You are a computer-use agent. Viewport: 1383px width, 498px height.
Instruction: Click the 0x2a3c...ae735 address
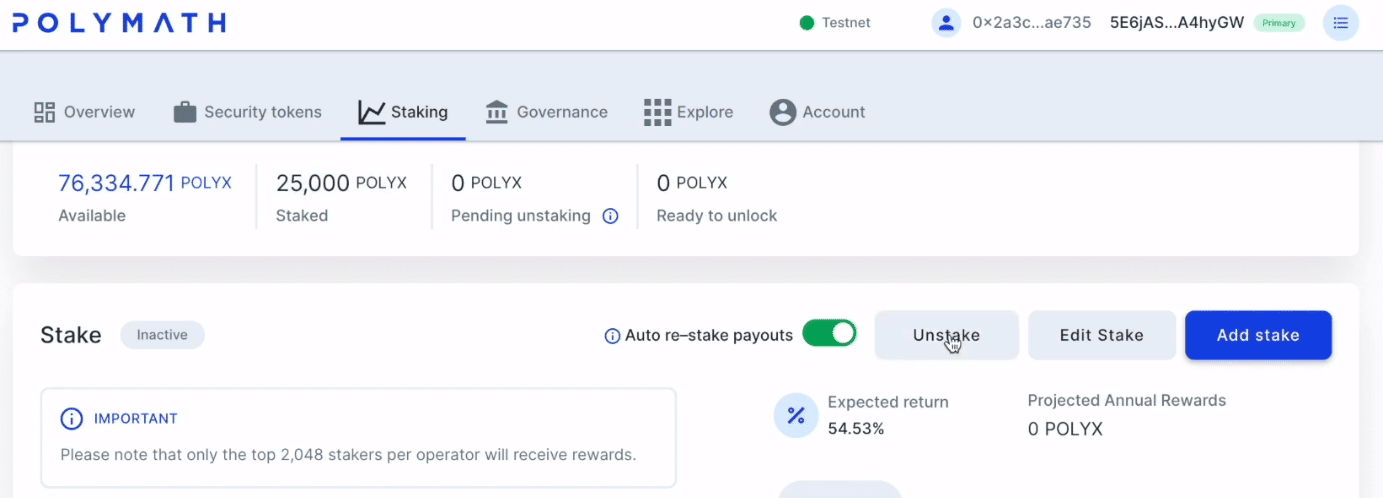tap(1031, 23)
